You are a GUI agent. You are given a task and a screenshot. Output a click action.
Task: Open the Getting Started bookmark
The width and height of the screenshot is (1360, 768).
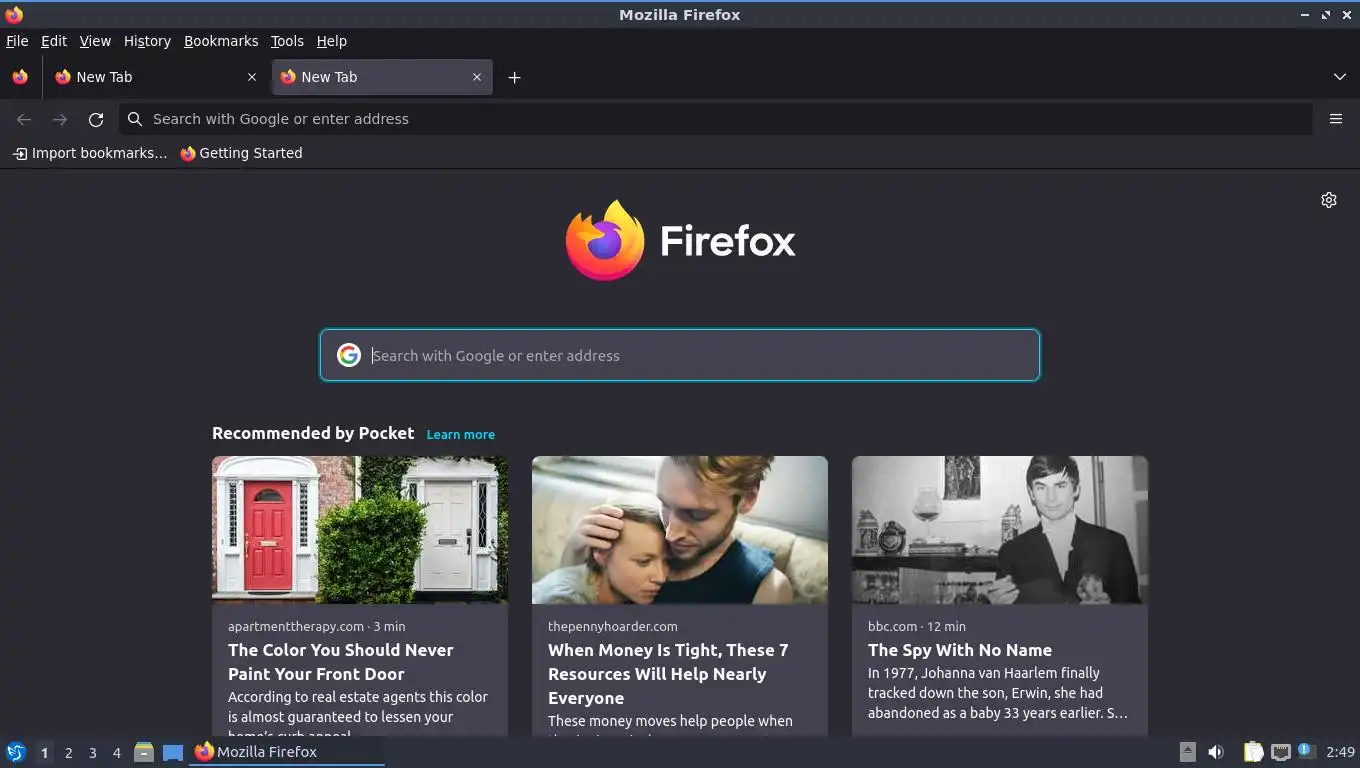(x=241, y=153)
